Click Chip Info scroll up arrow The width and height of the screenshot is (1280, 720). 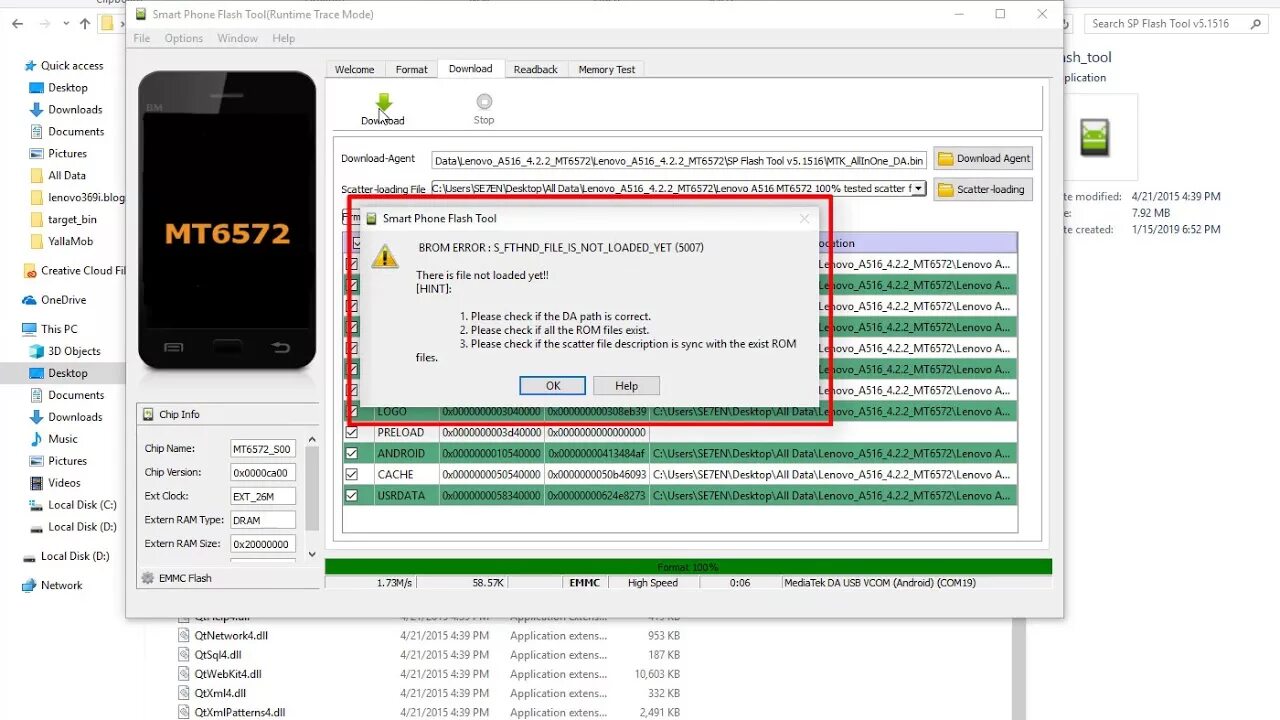click(312, 439)
